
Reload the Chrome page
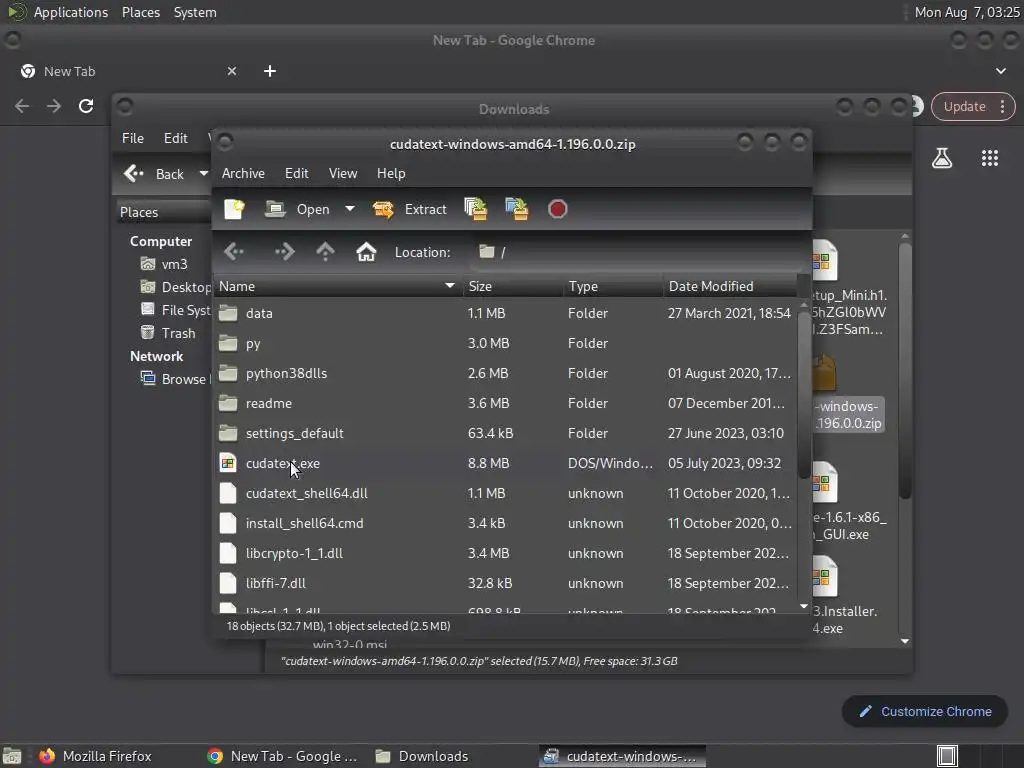point(86,106)
